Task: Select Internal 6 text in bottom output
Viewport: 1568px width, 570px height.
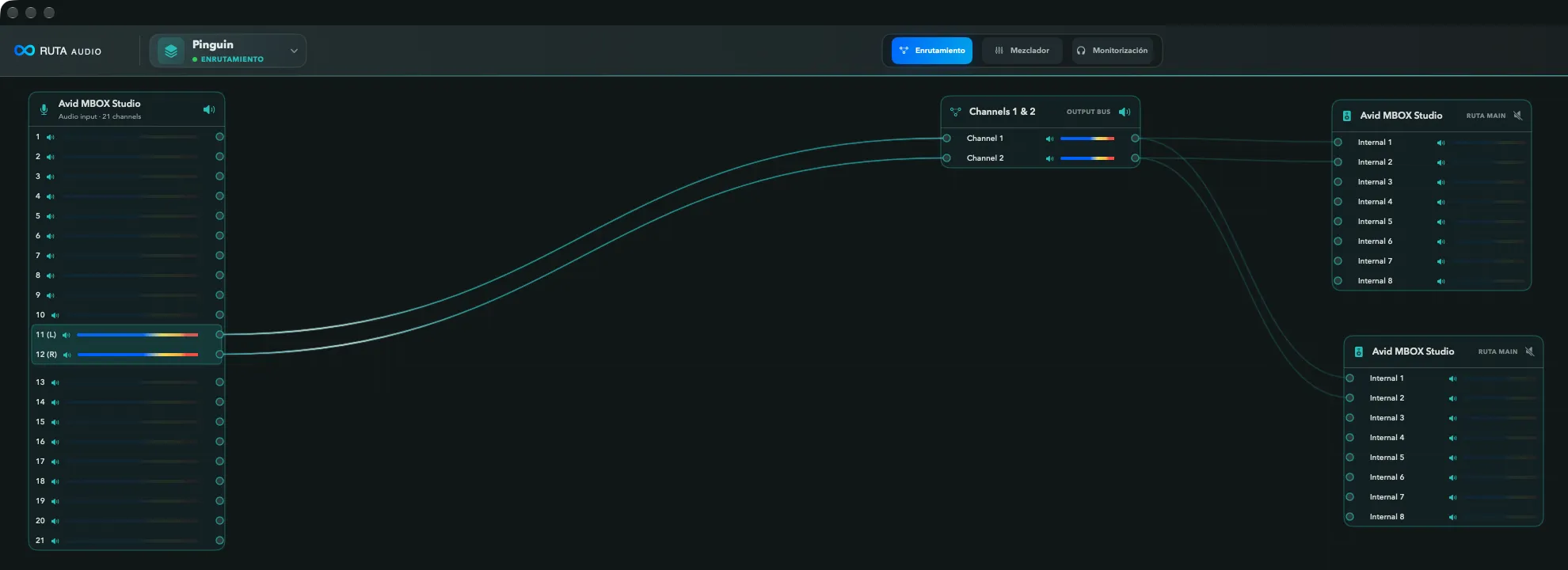Action: coord(1387,477)
